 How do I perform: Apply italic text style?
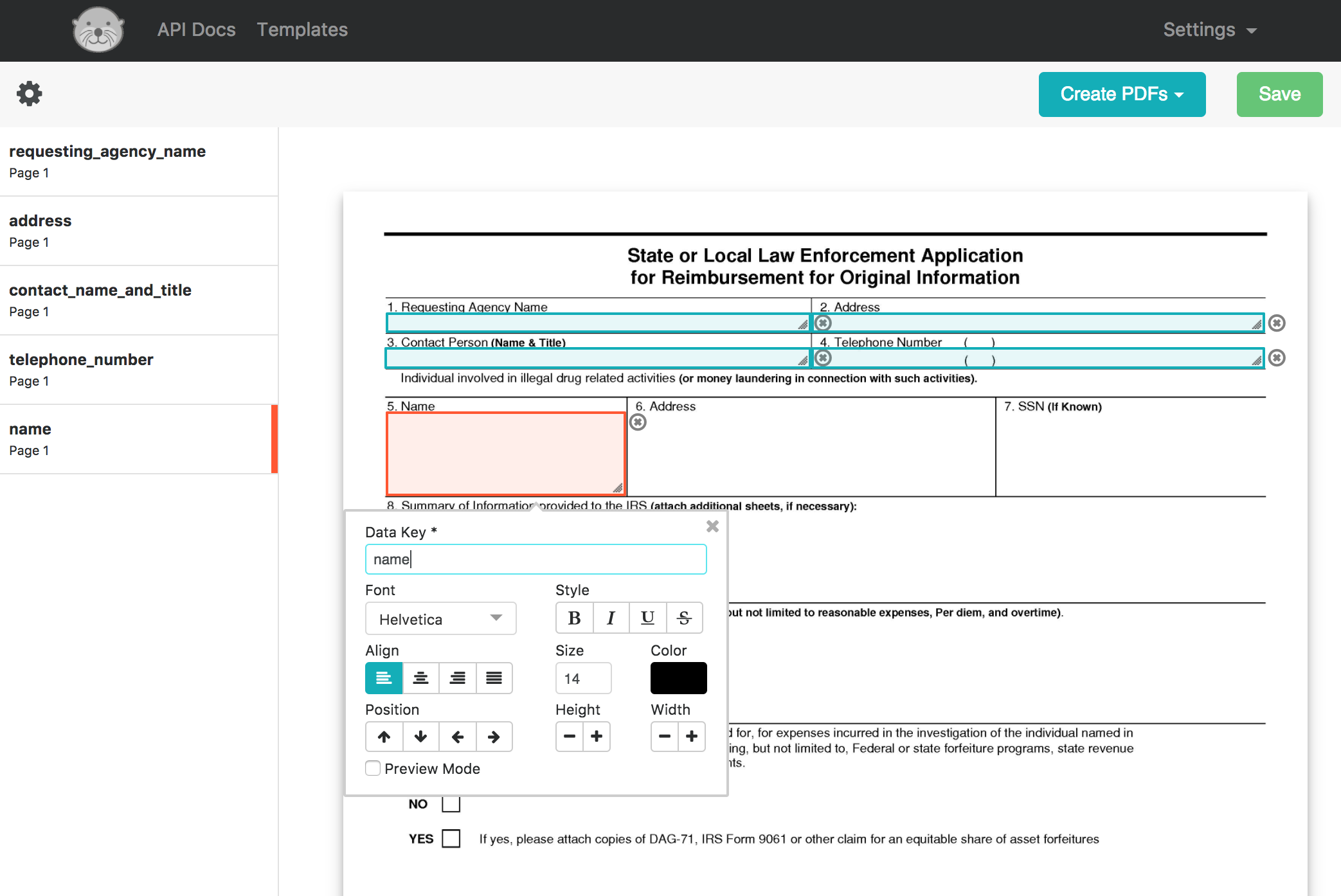(611, 618)
